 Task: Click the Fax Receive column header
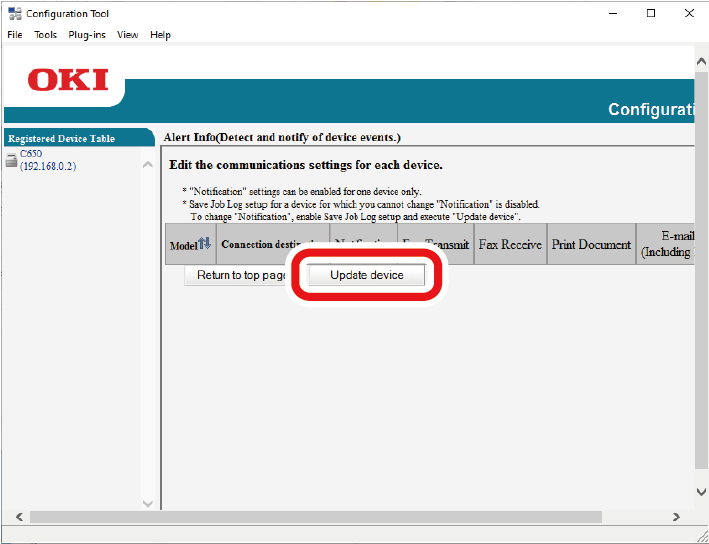pos(510,244)
